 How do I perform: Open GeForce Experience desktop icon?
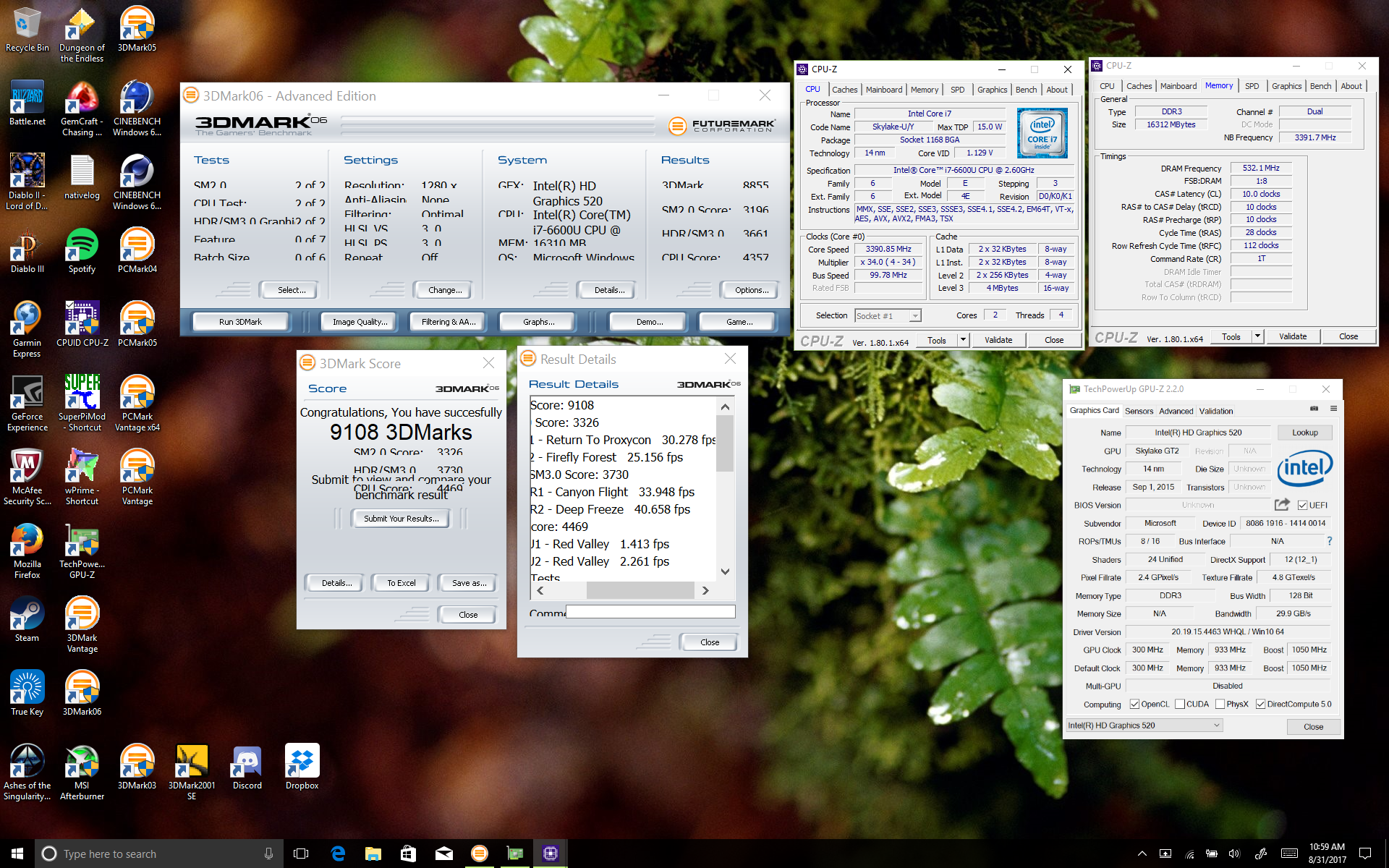pyautogui.click(x=27, y=403)
